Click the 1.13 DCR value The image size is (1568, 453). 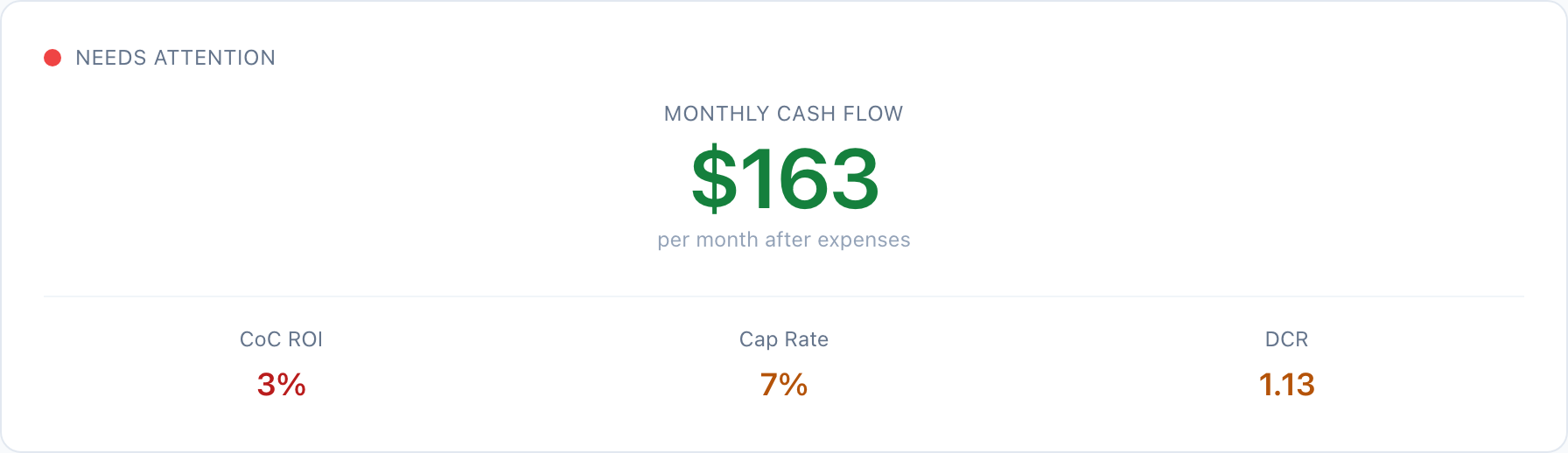click(1286, 385)
